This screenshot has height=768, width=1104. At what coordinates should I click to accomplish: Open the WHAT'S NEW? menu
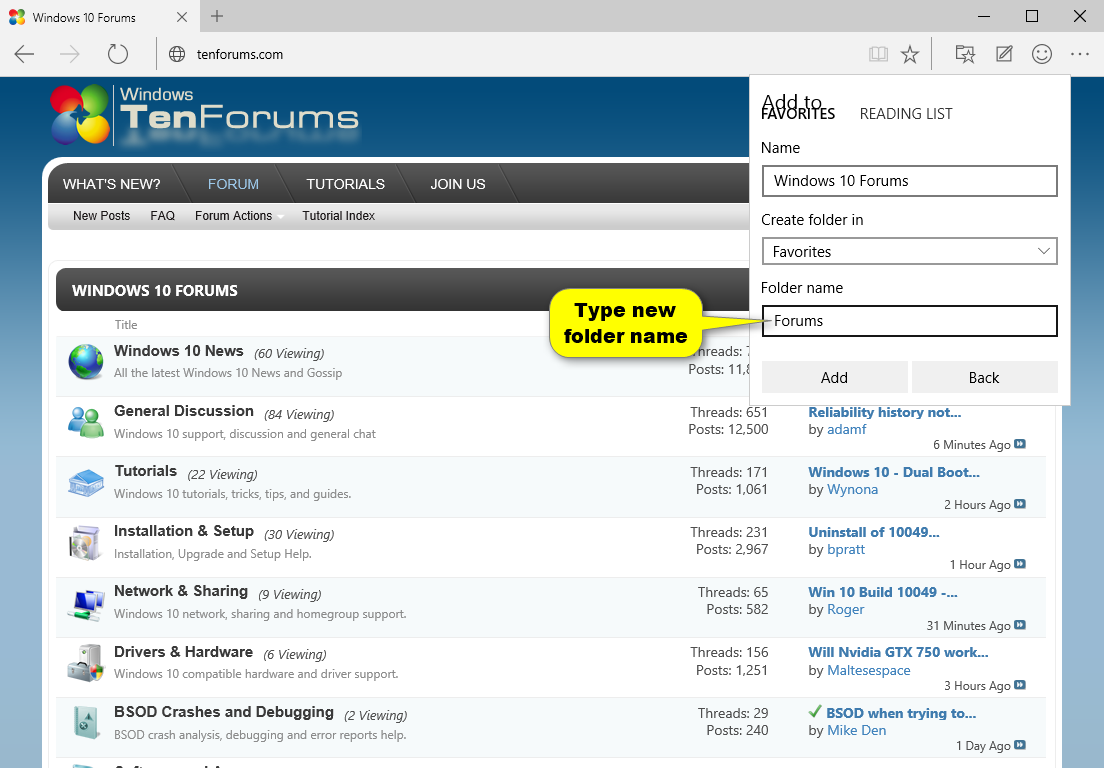click(x=111, y=184)
